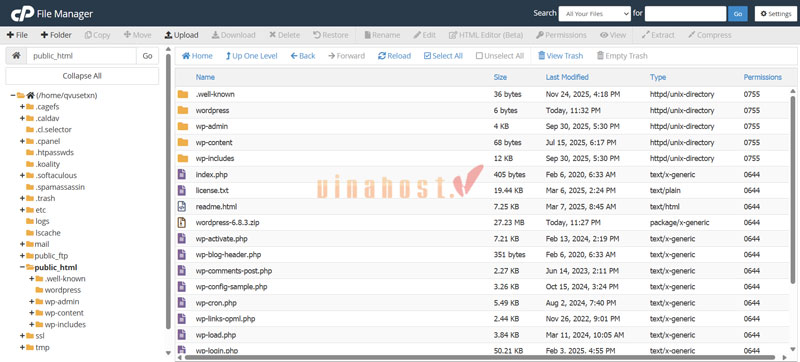The width and height of the screenshot is (800, 362).
Task: Click the wp-cron.php file icon
Action: pos(182,302)
